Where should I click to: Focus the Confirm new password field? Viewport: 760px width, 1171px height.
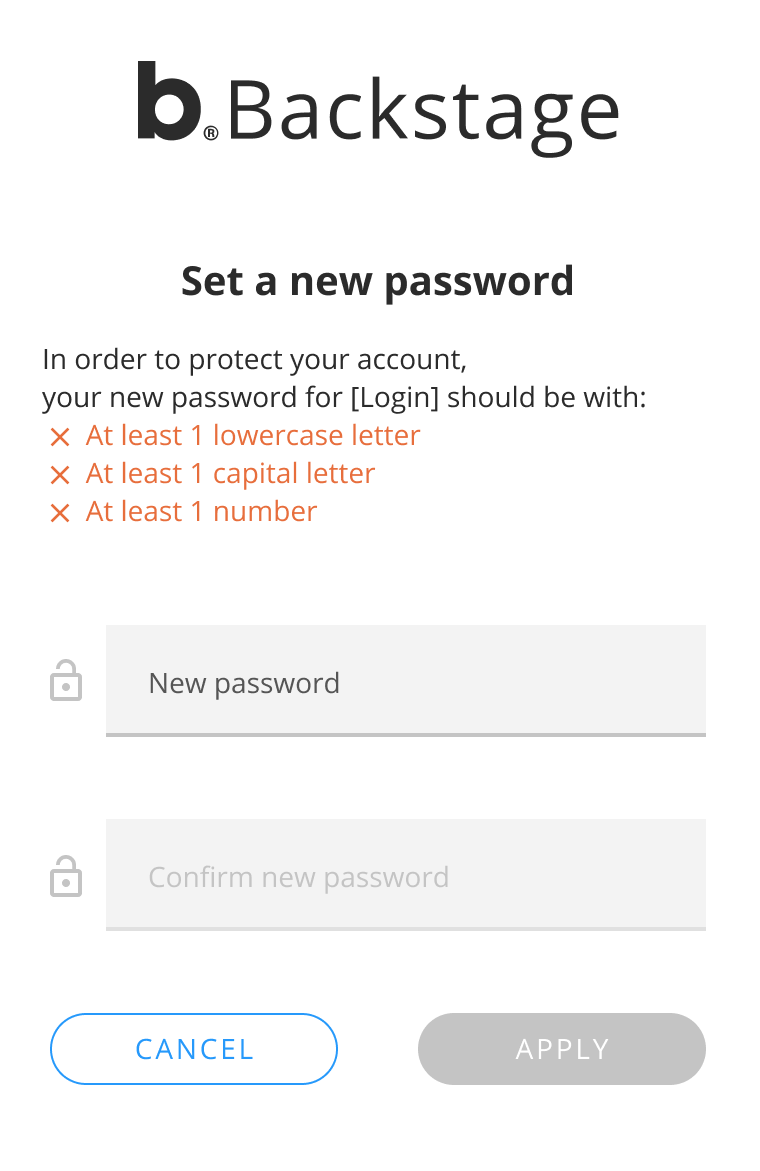click(405, 874)
